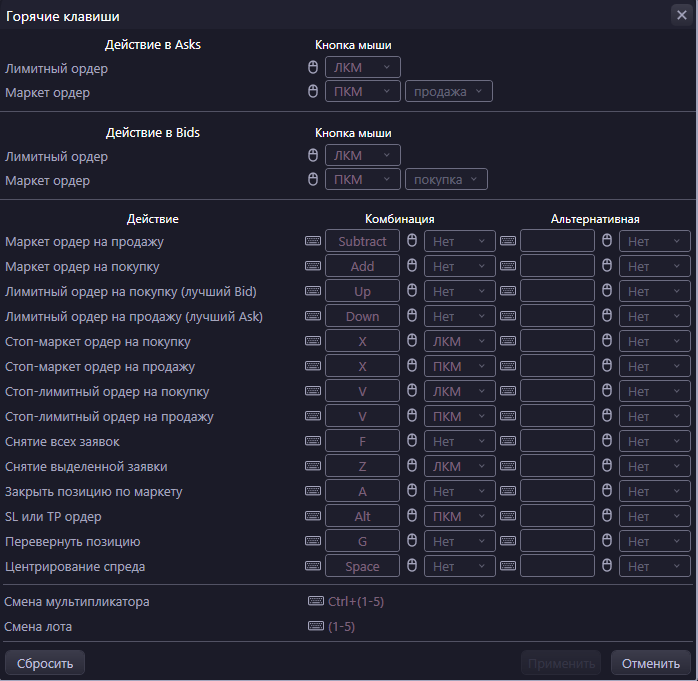
Task: Click keyboard icon next to Смена лота
Action: pos(316,626)
